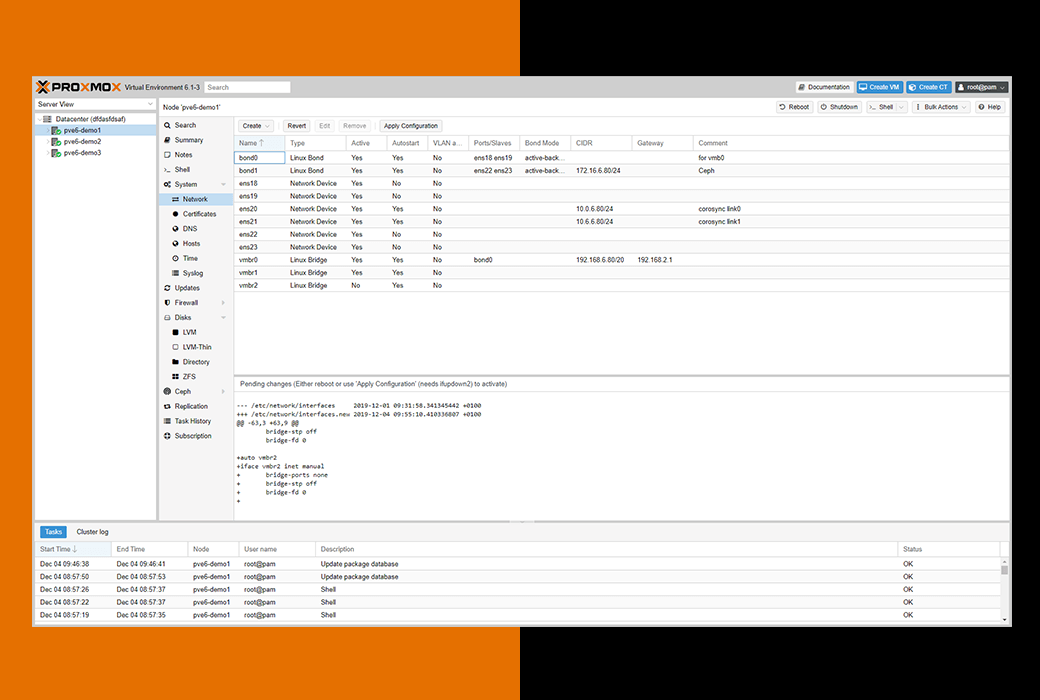1040x700 pixels.
Task: Sort by the CIDR column header
Action: [601, 143]
